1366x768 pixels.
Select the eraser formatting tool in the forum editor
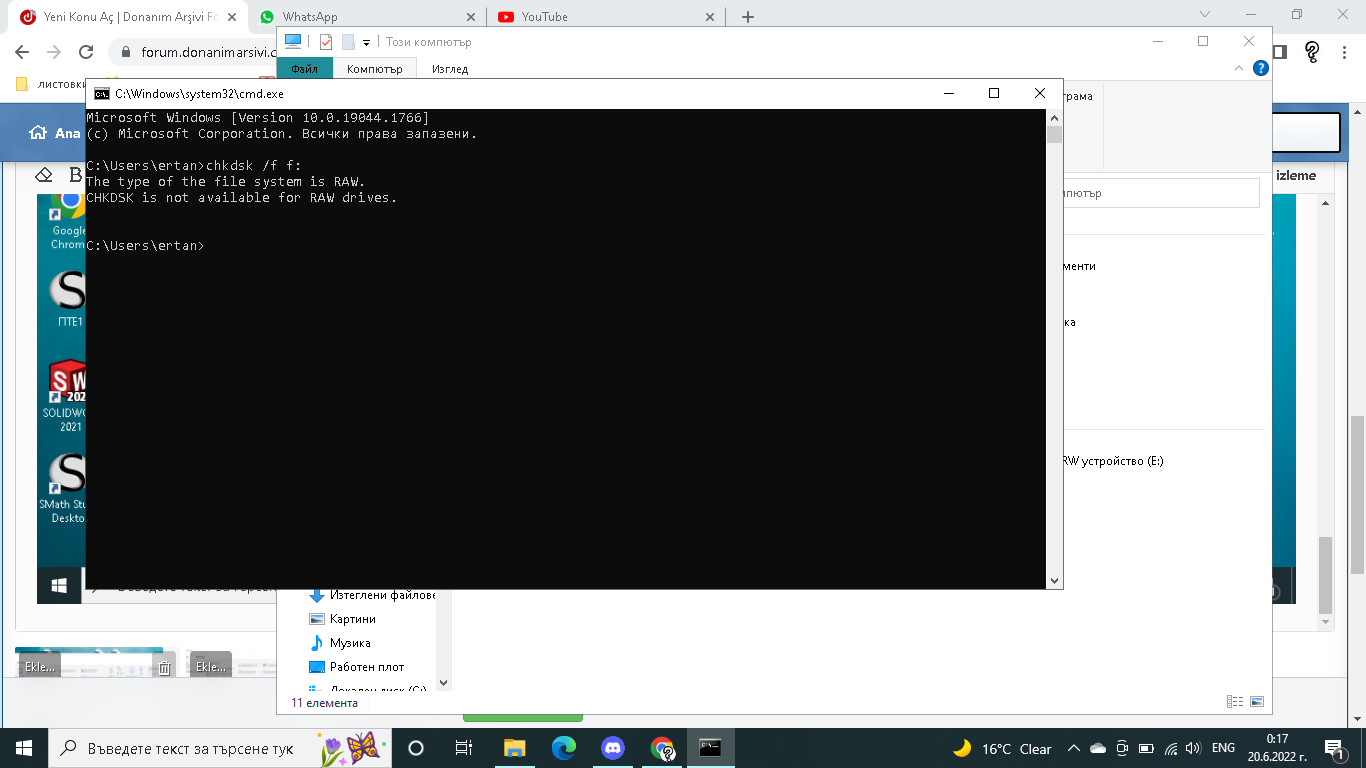(43, 175)
